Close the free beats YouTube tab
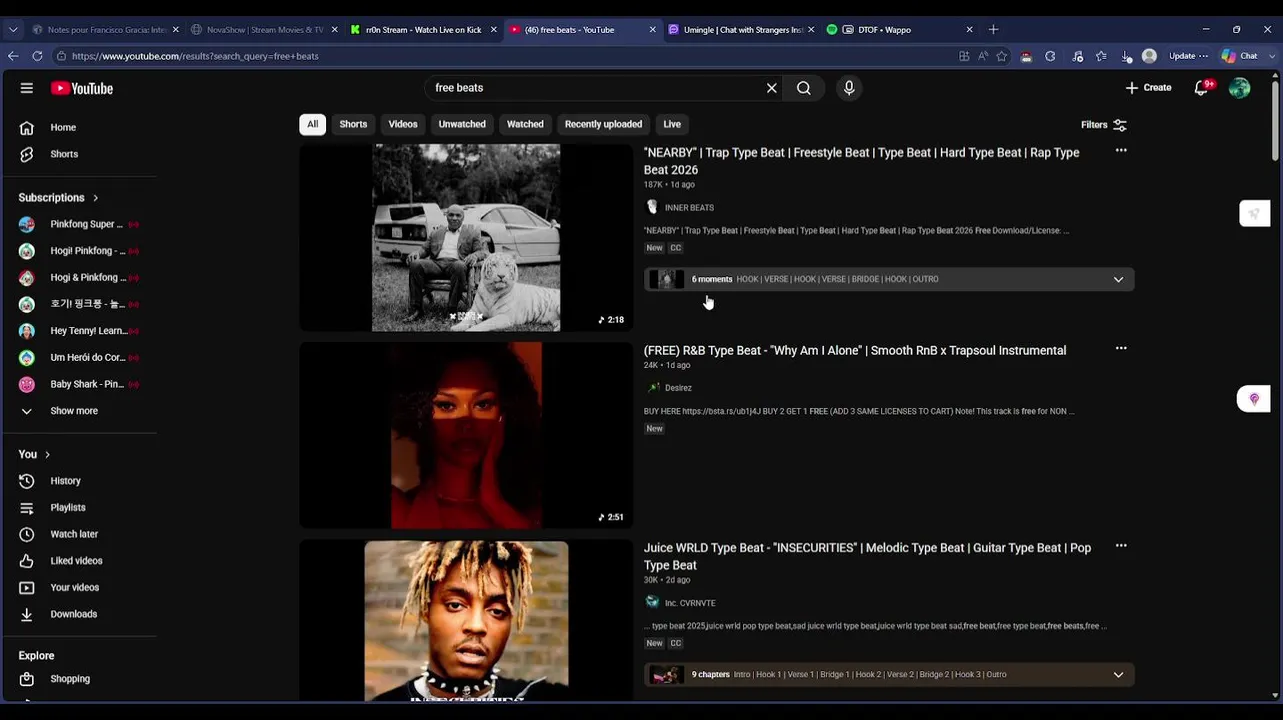This screenshot has height=720, width=1283. pos(653,30)
